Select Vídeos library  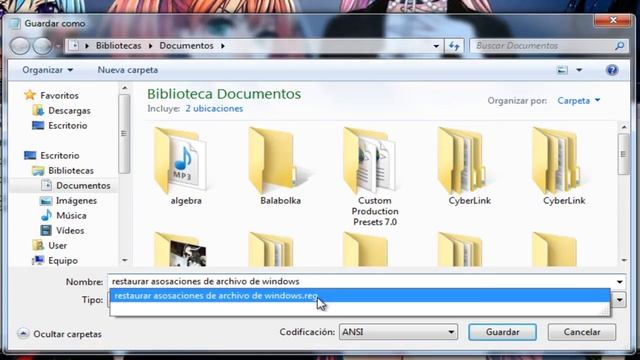[x=70, y=231]
